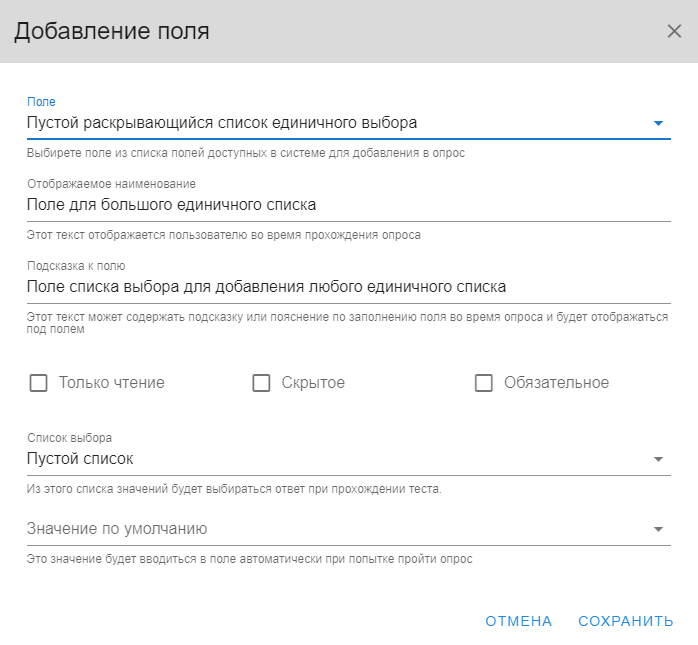Viewport: 698px width, 645px height.
Task: Click the ОТМЕНА button
Action: pyautogui.click(x=519, y=621)
